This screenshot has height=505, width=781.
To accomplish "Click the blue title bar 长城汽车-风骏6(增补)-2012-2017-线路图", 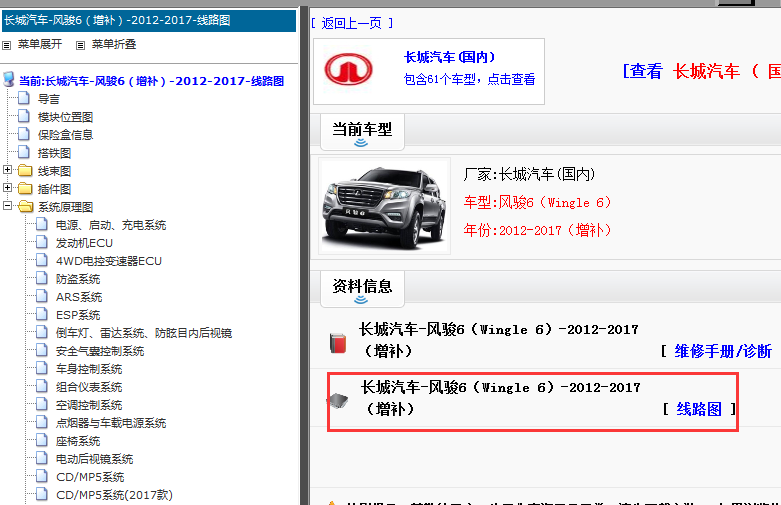I will 149,20.
